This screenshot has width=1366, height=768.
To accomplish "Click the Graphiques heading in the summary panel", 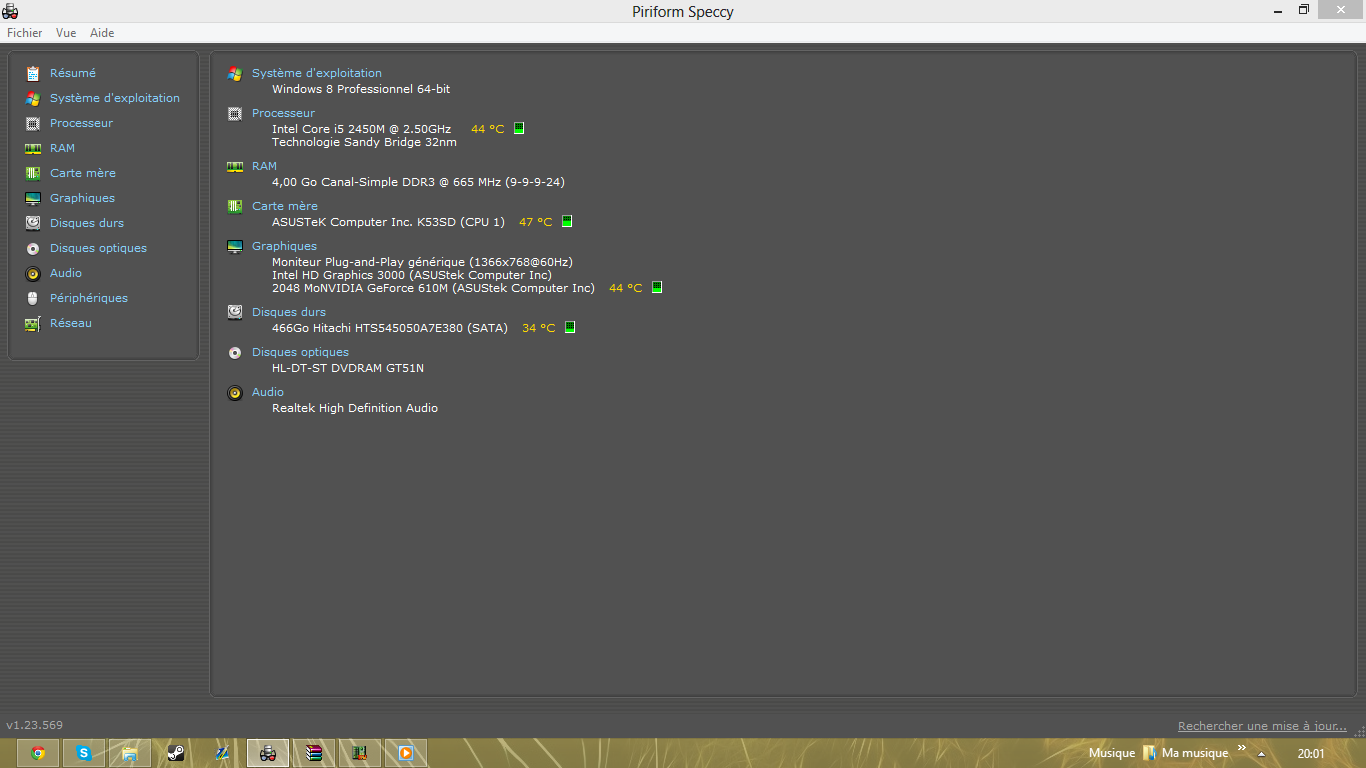I will 284,246.
